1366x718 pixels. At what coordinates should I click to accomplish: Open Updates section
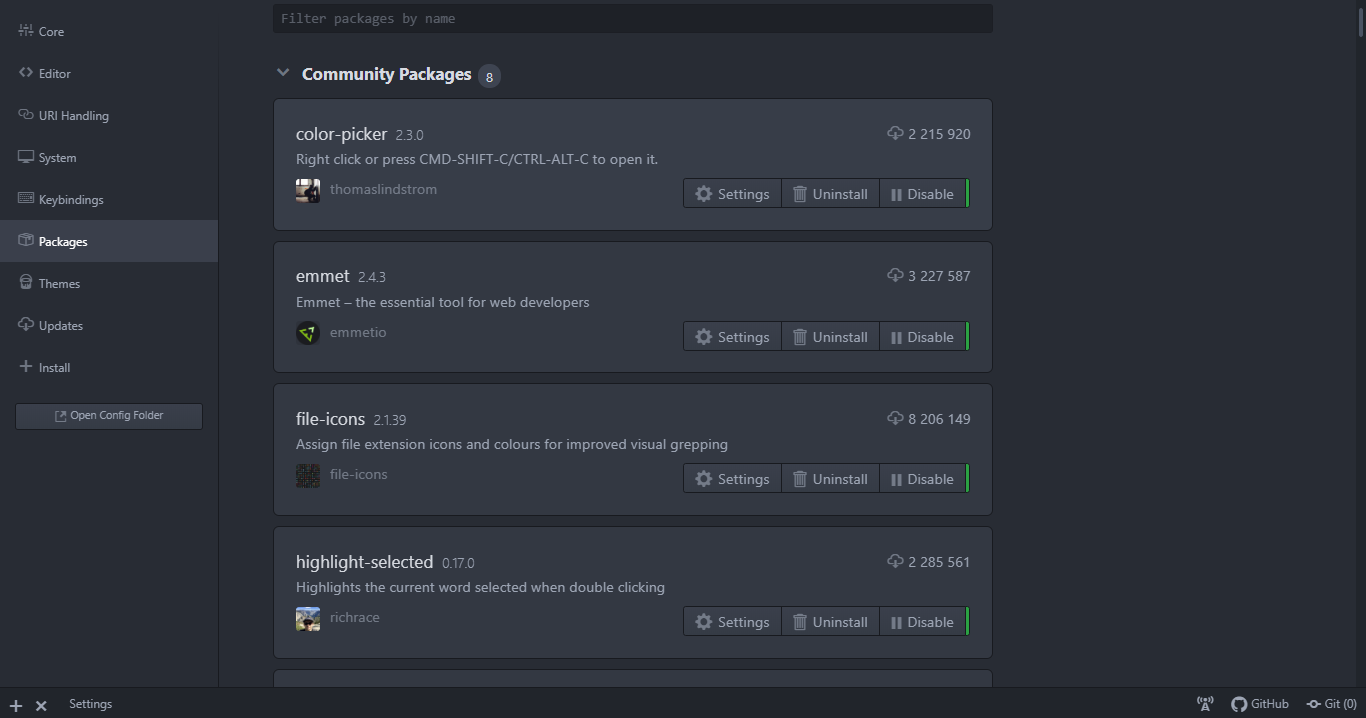click(x=108, y=325)
